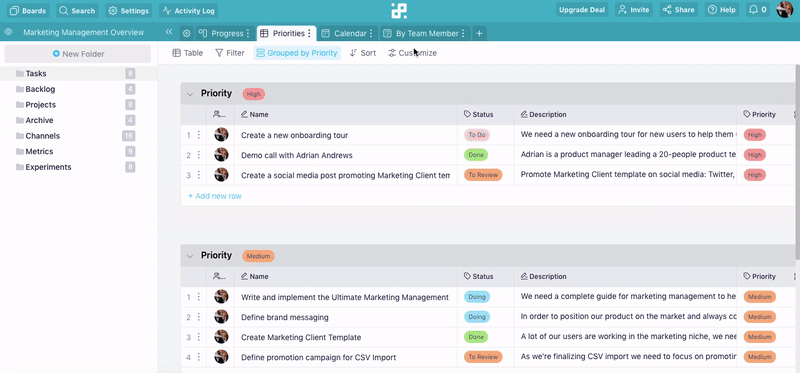
Task: Select the Priorities tab
Action: [x=286, y=34]
